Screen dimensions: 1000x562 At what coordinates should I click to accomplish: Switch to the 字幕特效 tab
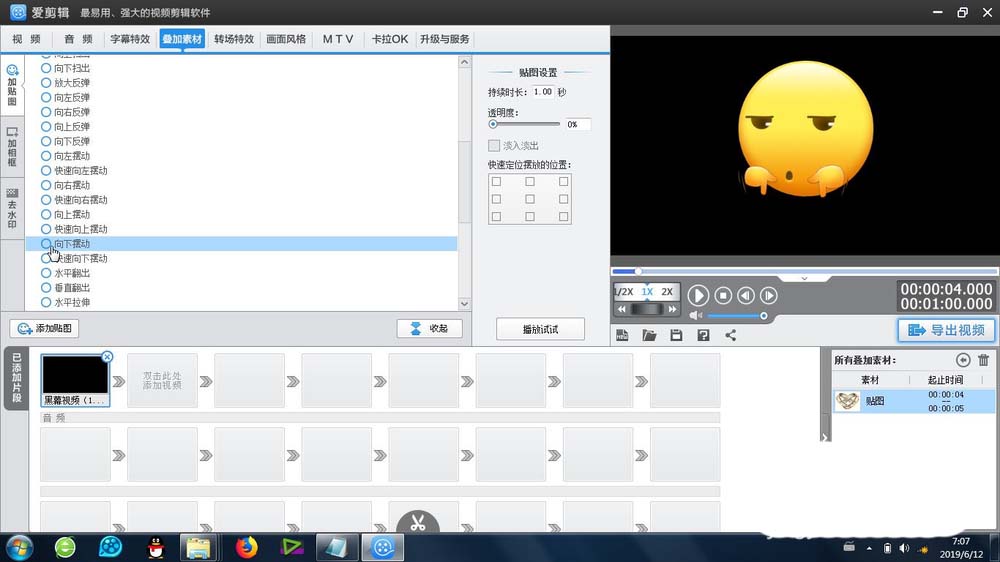pos(130,39)
